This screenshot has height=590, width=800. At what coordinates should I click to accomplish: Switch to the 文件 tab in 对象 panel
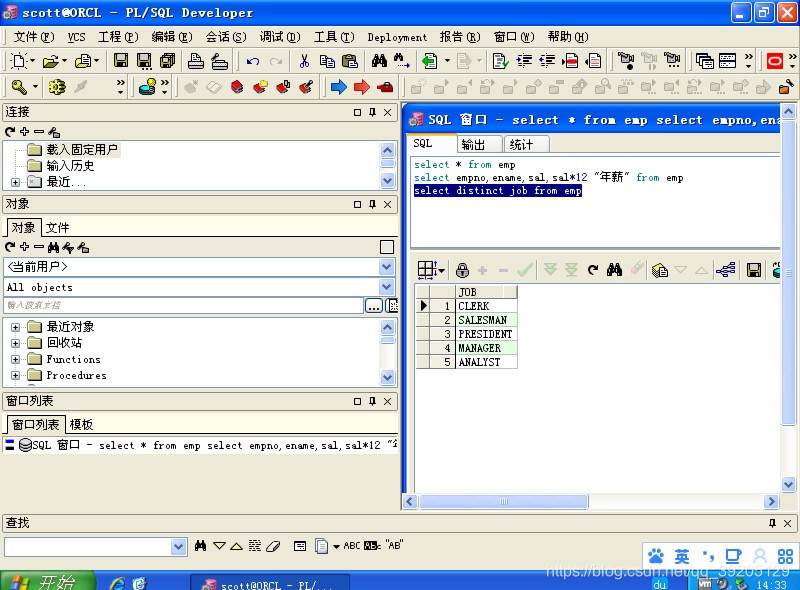click(57, 228)
